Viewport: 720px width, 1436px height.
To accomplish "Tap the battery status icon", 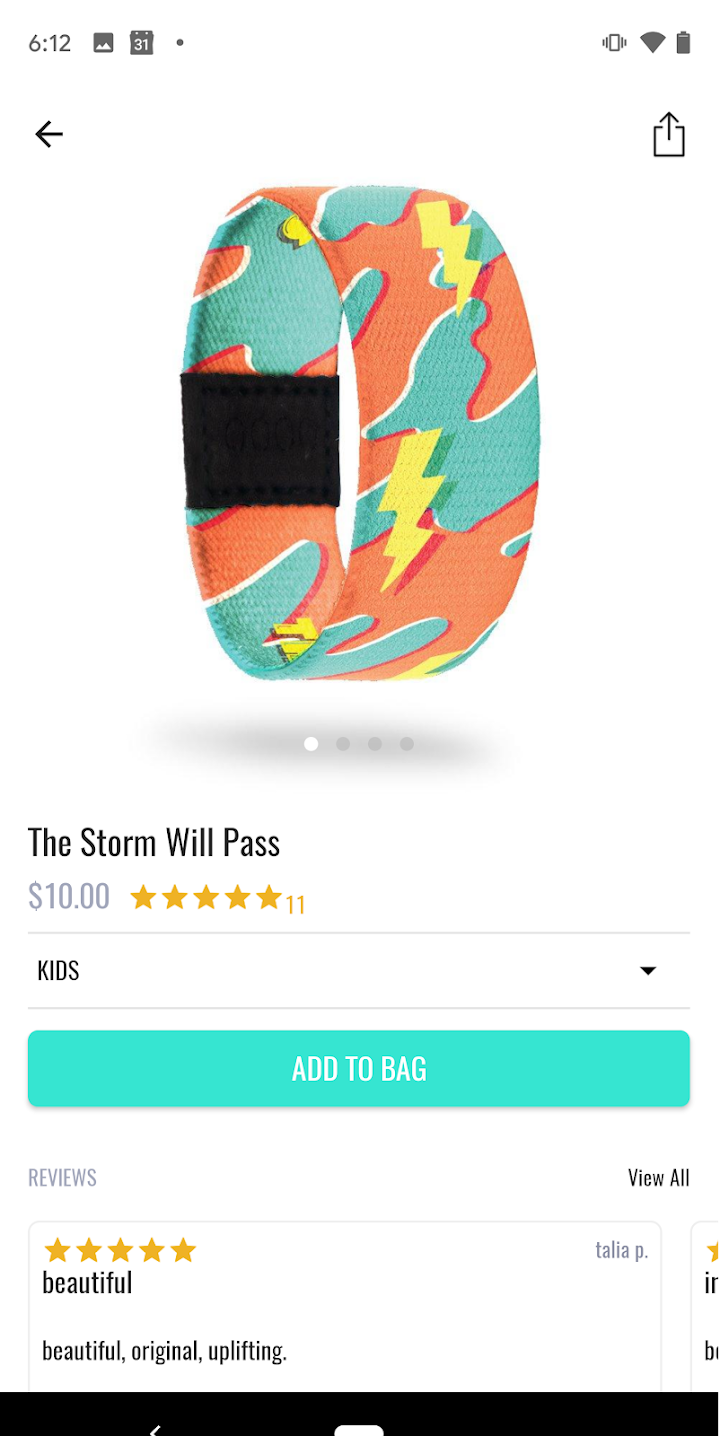I will 684,43.
